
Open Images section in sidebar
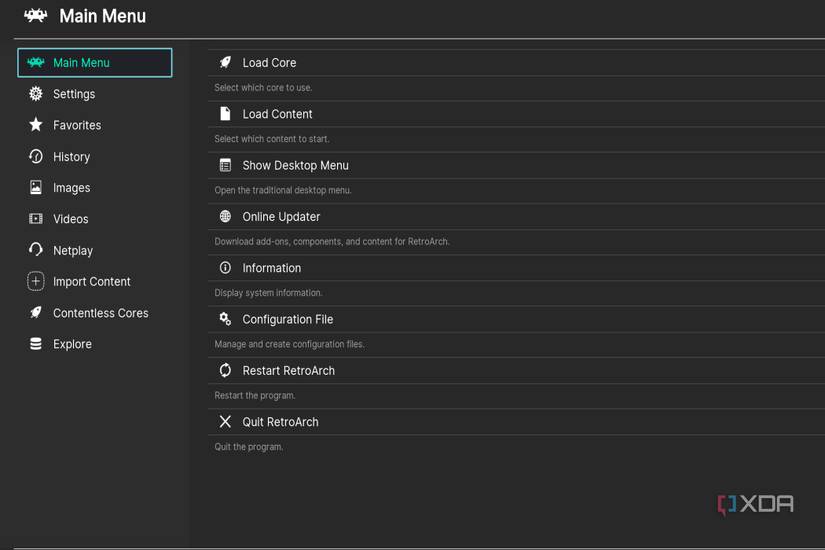tap(72, 188)
